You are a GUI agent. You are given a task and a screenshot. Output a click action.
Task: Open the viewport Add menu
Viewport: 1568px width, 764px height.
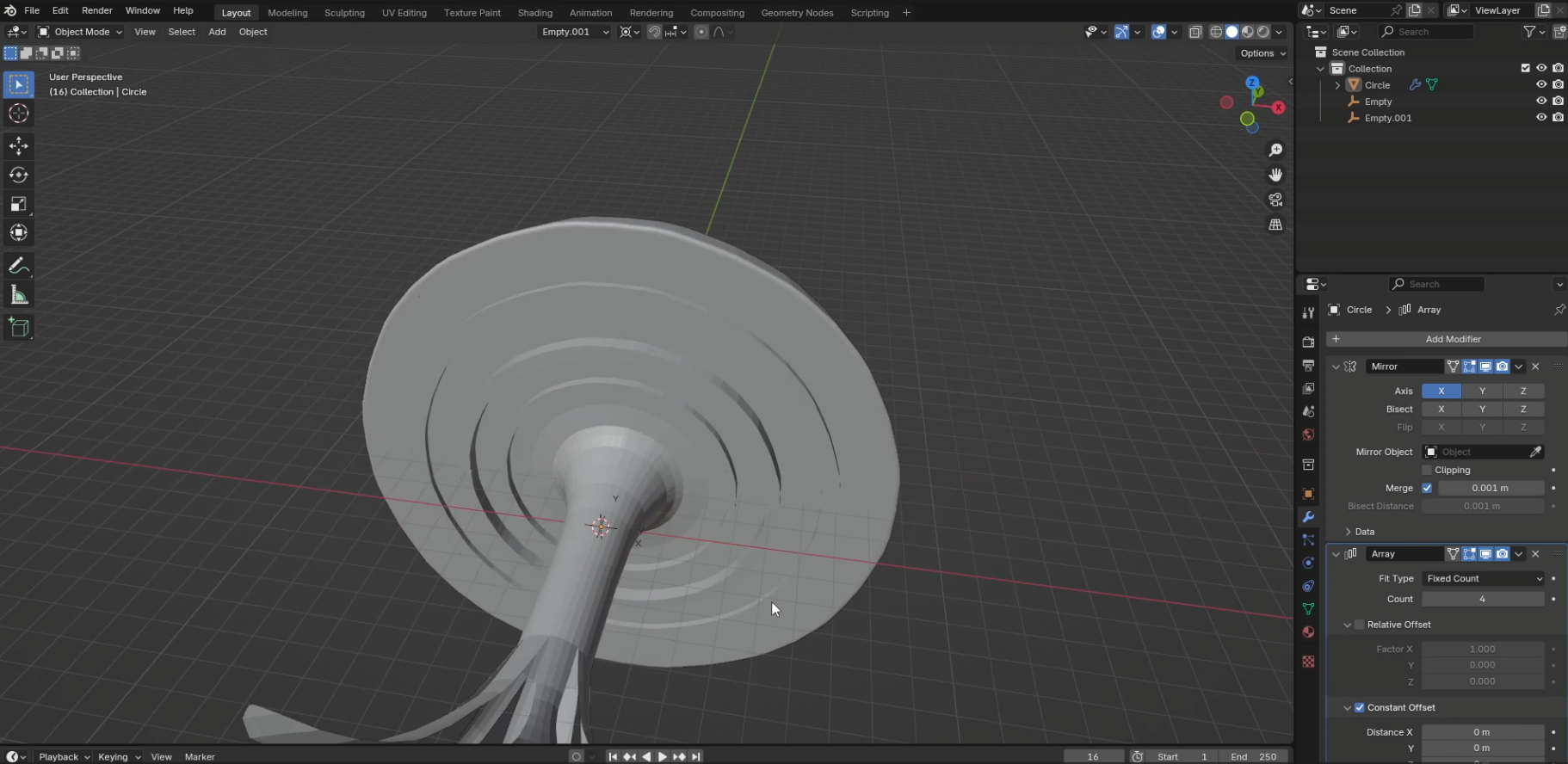[x=217, y=32]
